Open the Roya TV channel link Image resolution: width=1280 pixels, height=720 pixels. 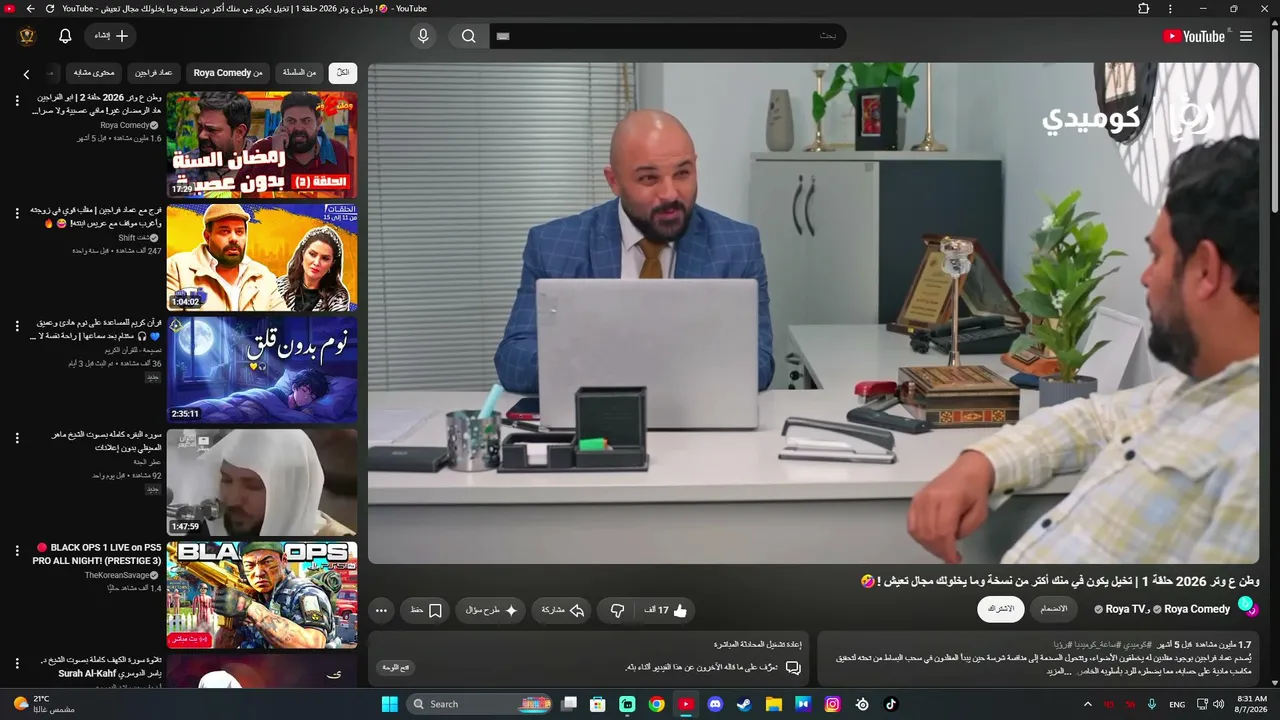(x=1125, y=609)
